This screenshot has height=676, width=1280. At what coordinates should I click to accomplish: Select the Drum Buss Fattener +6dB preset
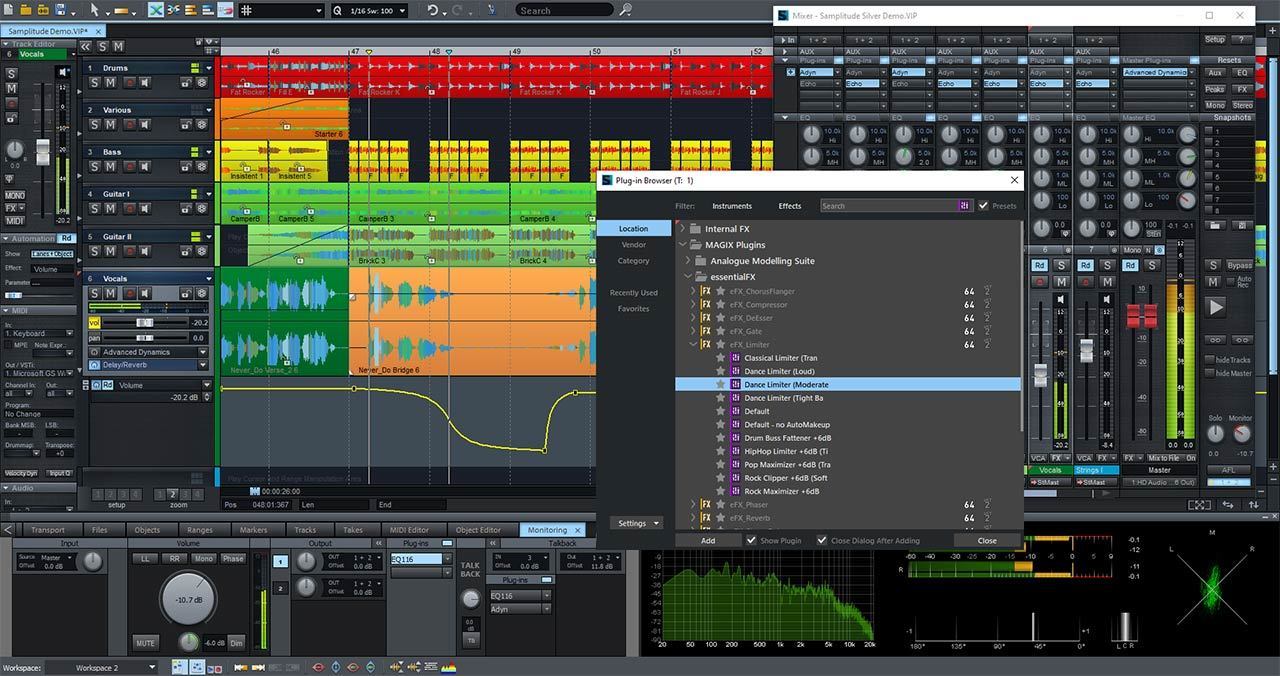click(787, 438)
